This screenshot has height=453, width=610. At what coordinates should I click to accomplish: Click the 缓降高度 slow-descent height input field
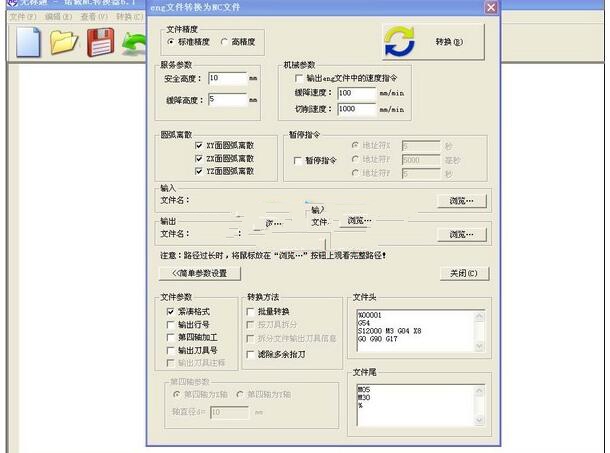coord(228,100)
